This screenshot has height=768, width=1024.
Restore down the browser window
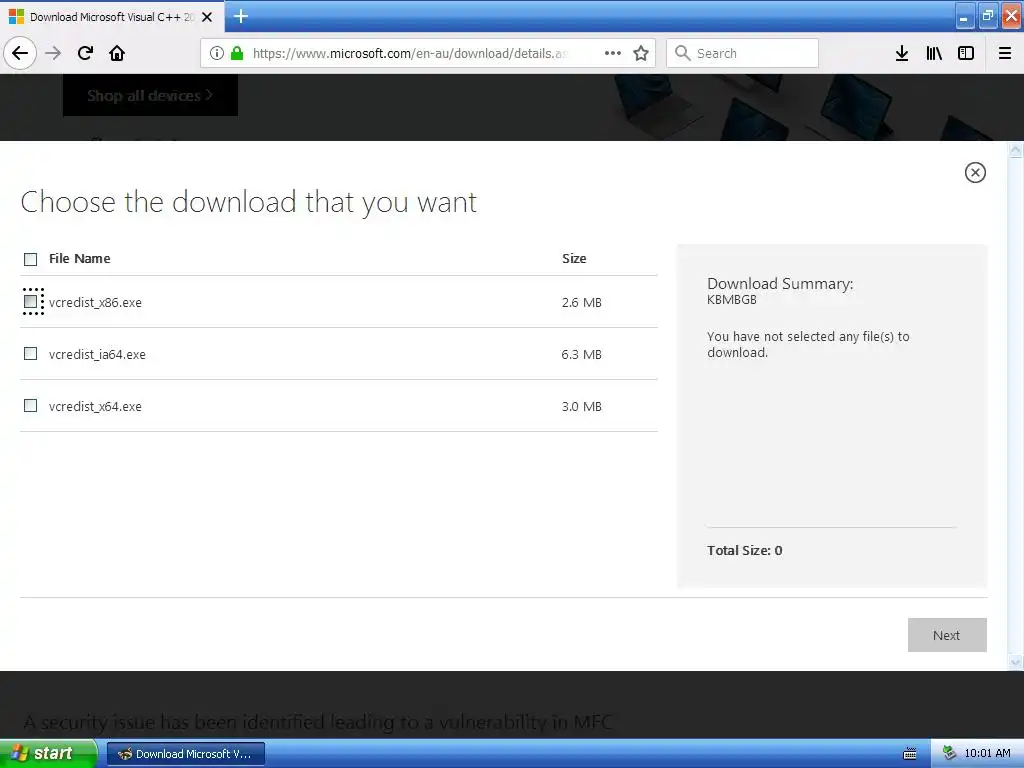click(988, 17)
